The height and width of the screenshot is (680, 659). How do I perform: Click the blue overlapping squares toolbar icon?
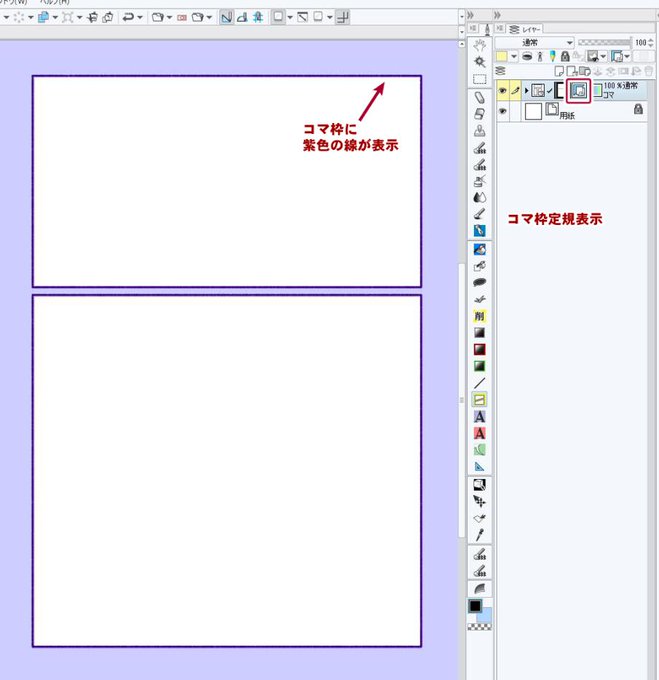pyautogui.click(x=43, y=17)
